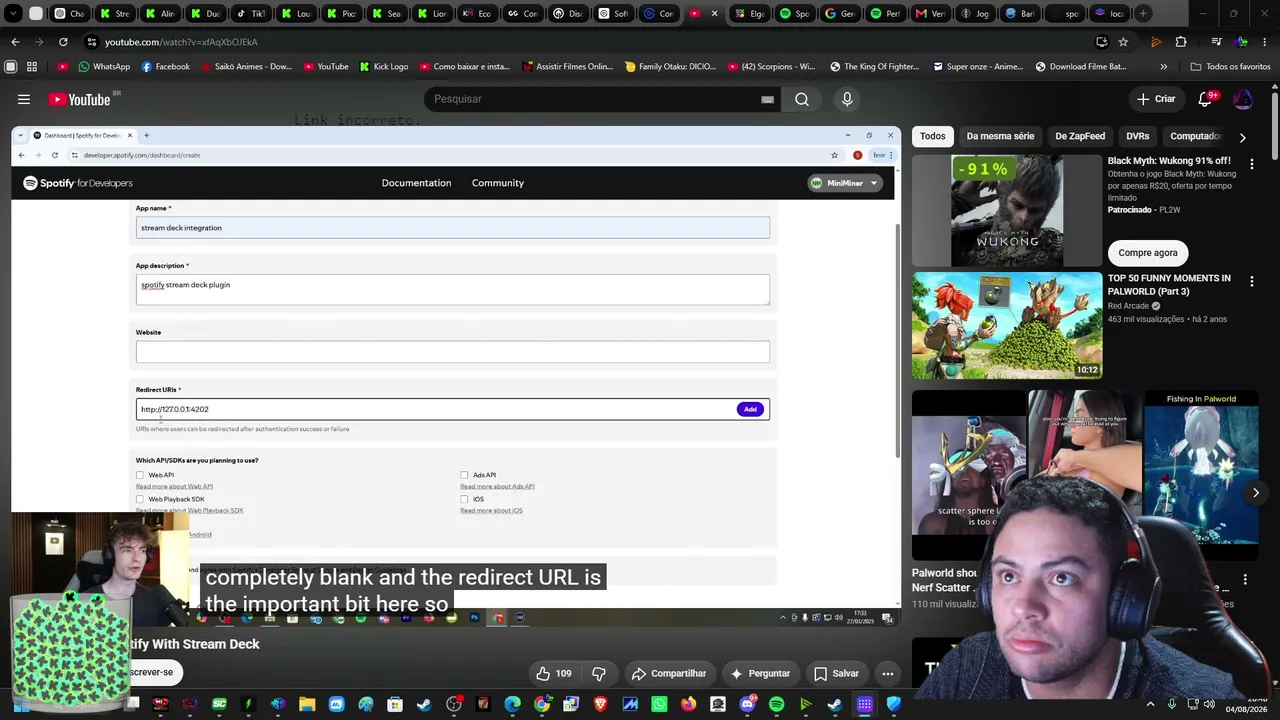Viewport: 1280px width, 720px height.
Task: Show hidden system tray icons
Action: pyautogui.click(x=1150, y=704)
